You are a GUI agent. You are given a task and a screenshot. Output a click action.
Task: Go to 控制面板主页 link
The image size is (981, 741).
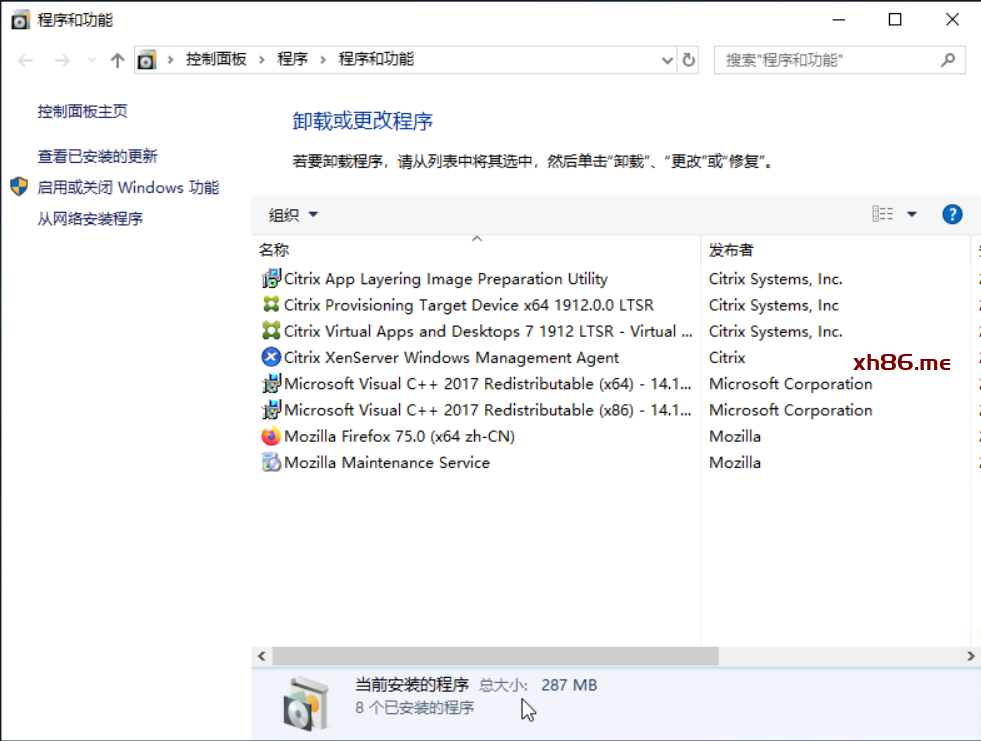(82, 111)
